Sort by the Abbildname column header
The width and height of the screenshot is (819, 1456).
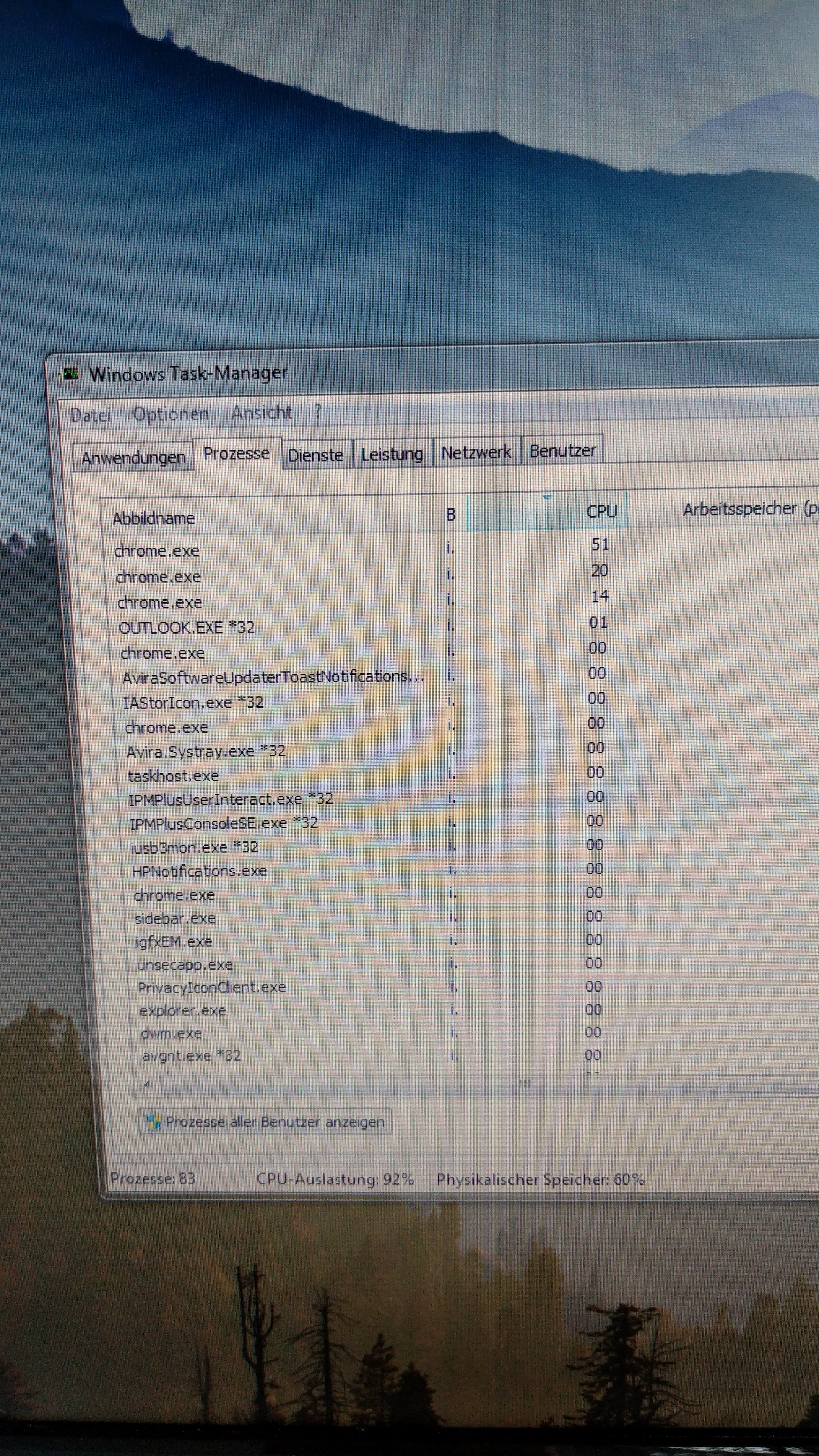tap(154, 518)
